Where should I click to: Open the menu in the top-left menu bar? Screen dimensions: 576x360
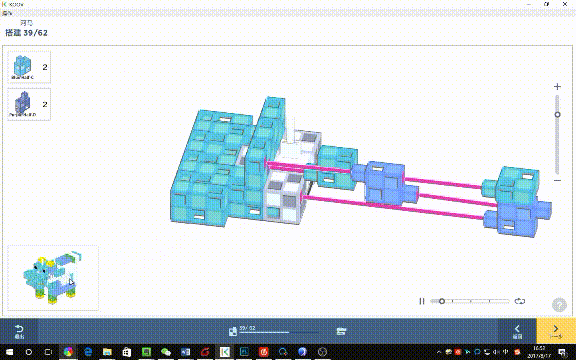click(7, 13)
